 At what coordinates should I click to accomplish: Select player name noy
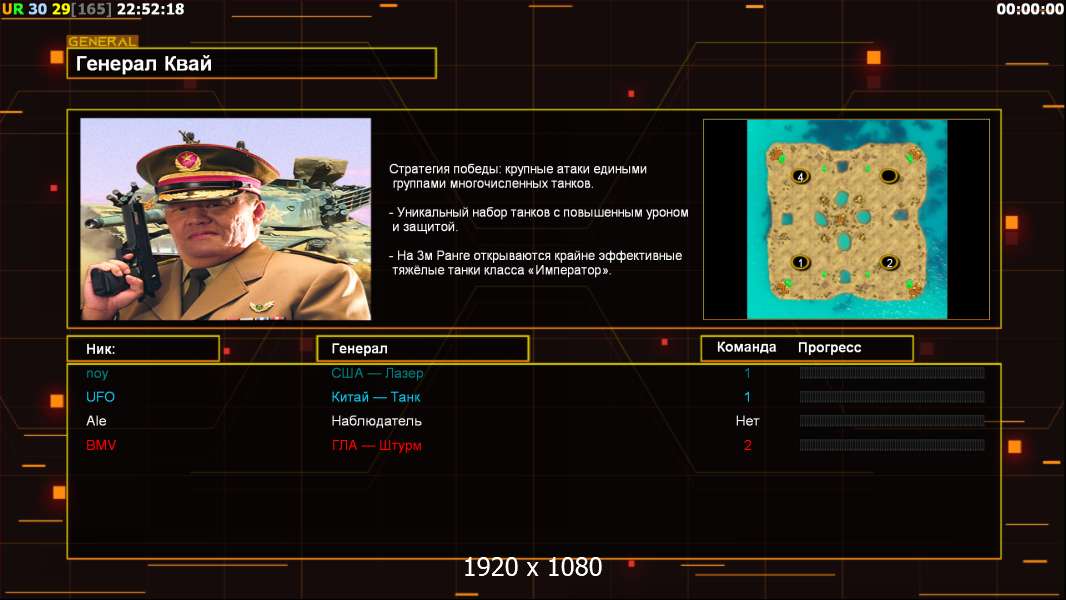[x=97, y=373]
